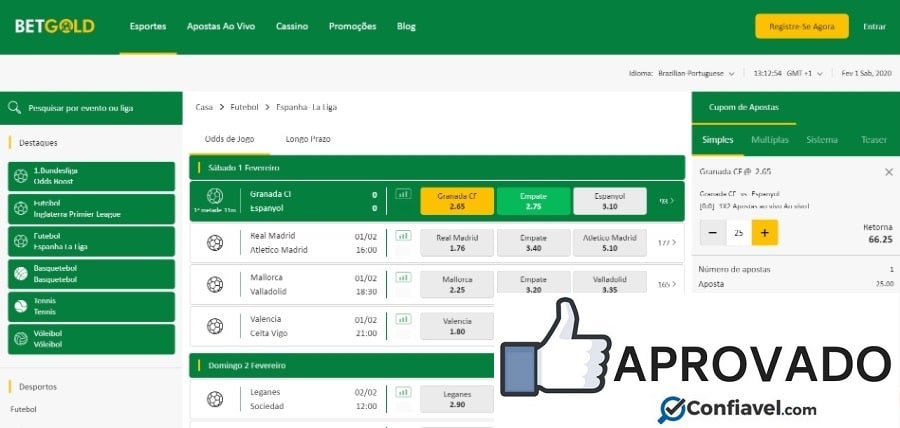Click Espanha La Liga soccer ball icon

21,241
